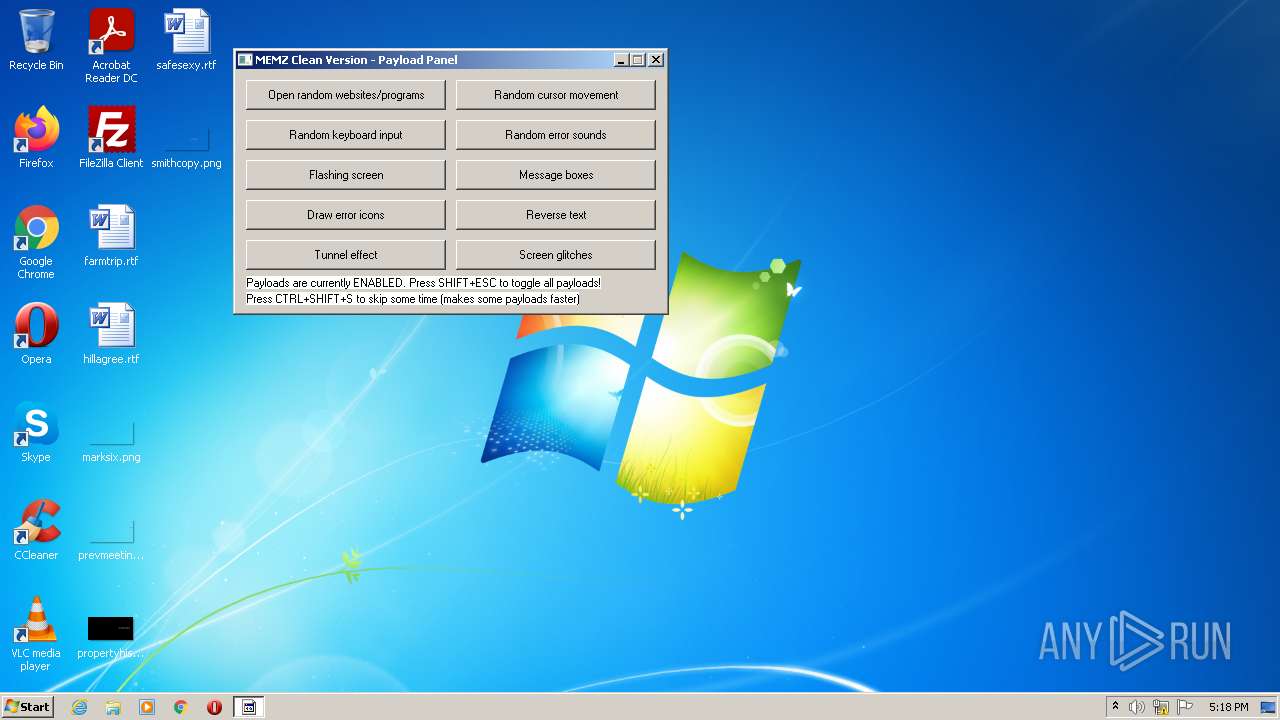Open Skype desktop shortcut
Viewport: 1280px width, 720px height.
(36, 432)
